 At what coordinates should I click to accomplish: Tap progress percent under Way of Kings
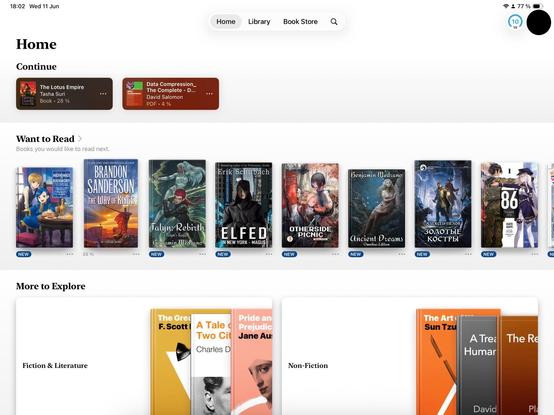coord(88,254)
